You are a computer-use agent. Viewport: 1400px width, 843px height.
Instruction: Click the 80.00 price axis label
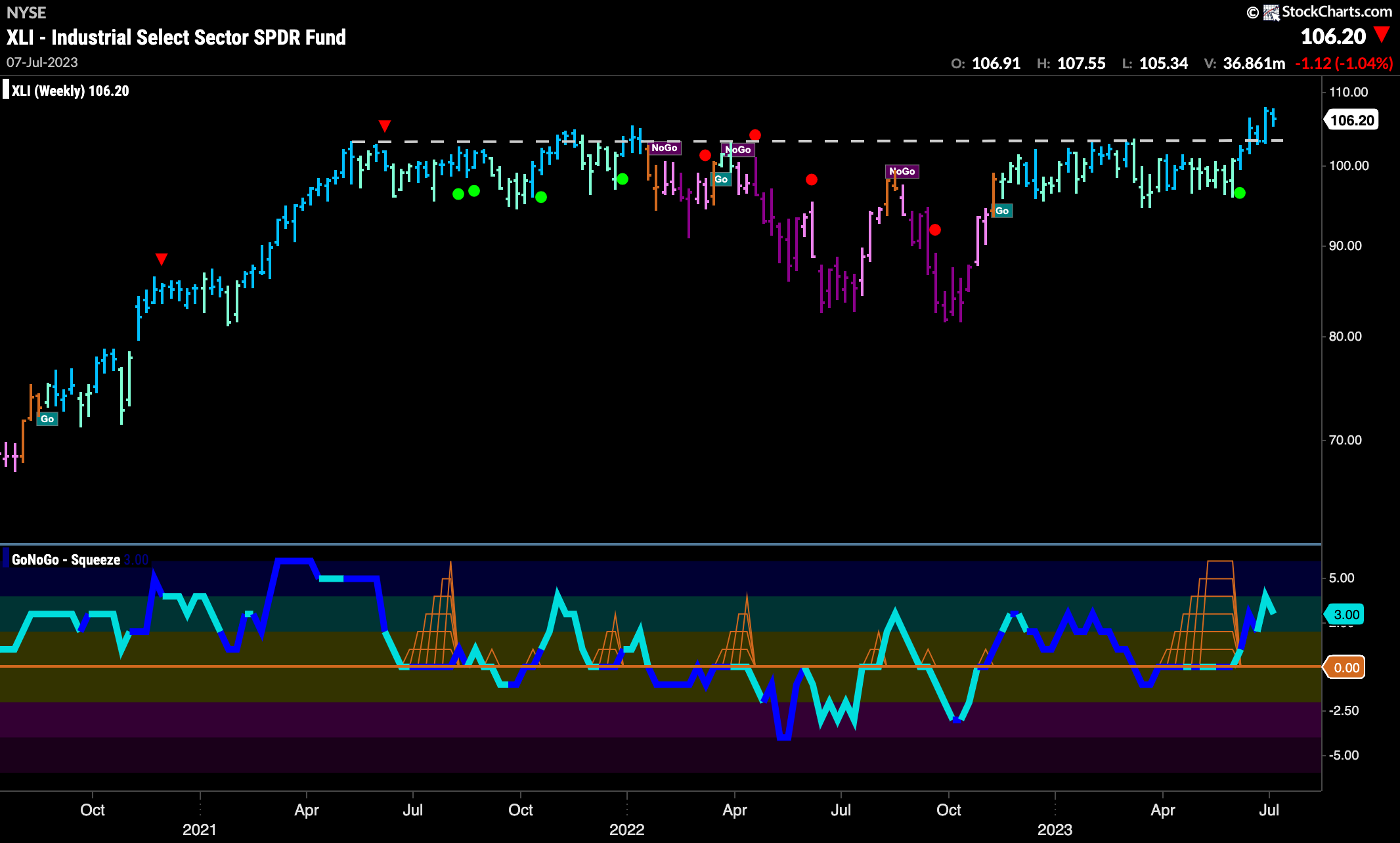pos(1345,336)
